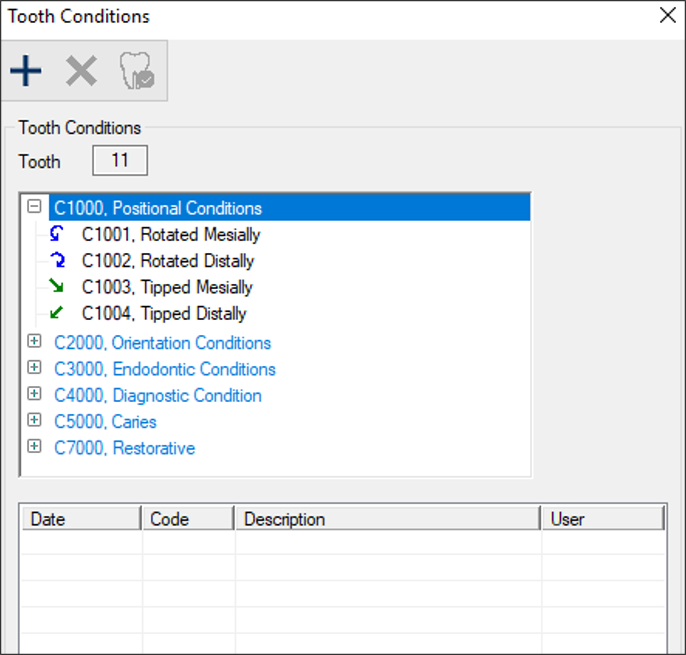Viewport: 686px width, 655px height.
Task: Select C1004, Tipped Distally item
Action: [x=164, y=313]
